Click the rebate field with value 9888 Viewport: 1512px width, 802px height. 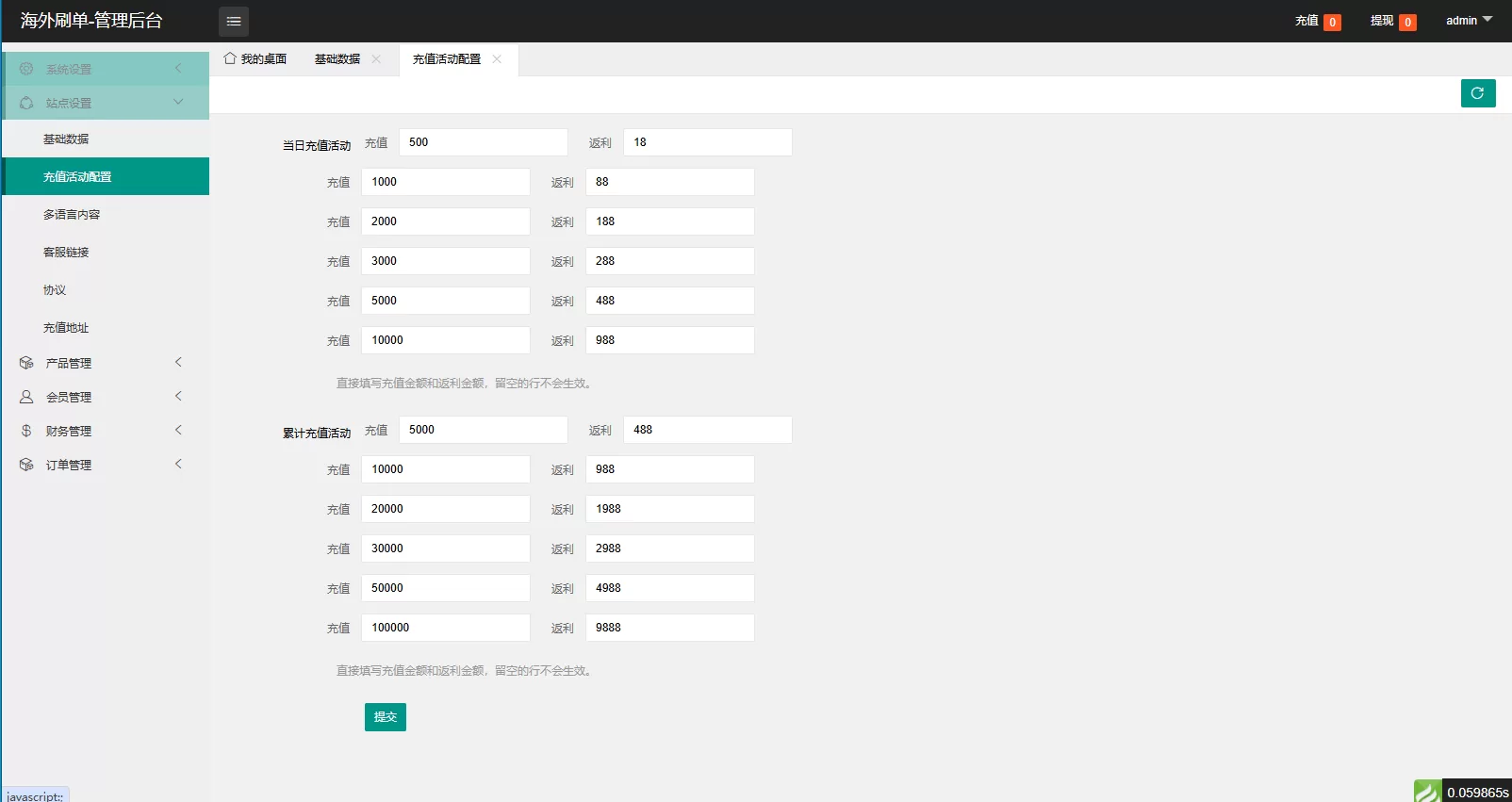[x=670, y=628]
